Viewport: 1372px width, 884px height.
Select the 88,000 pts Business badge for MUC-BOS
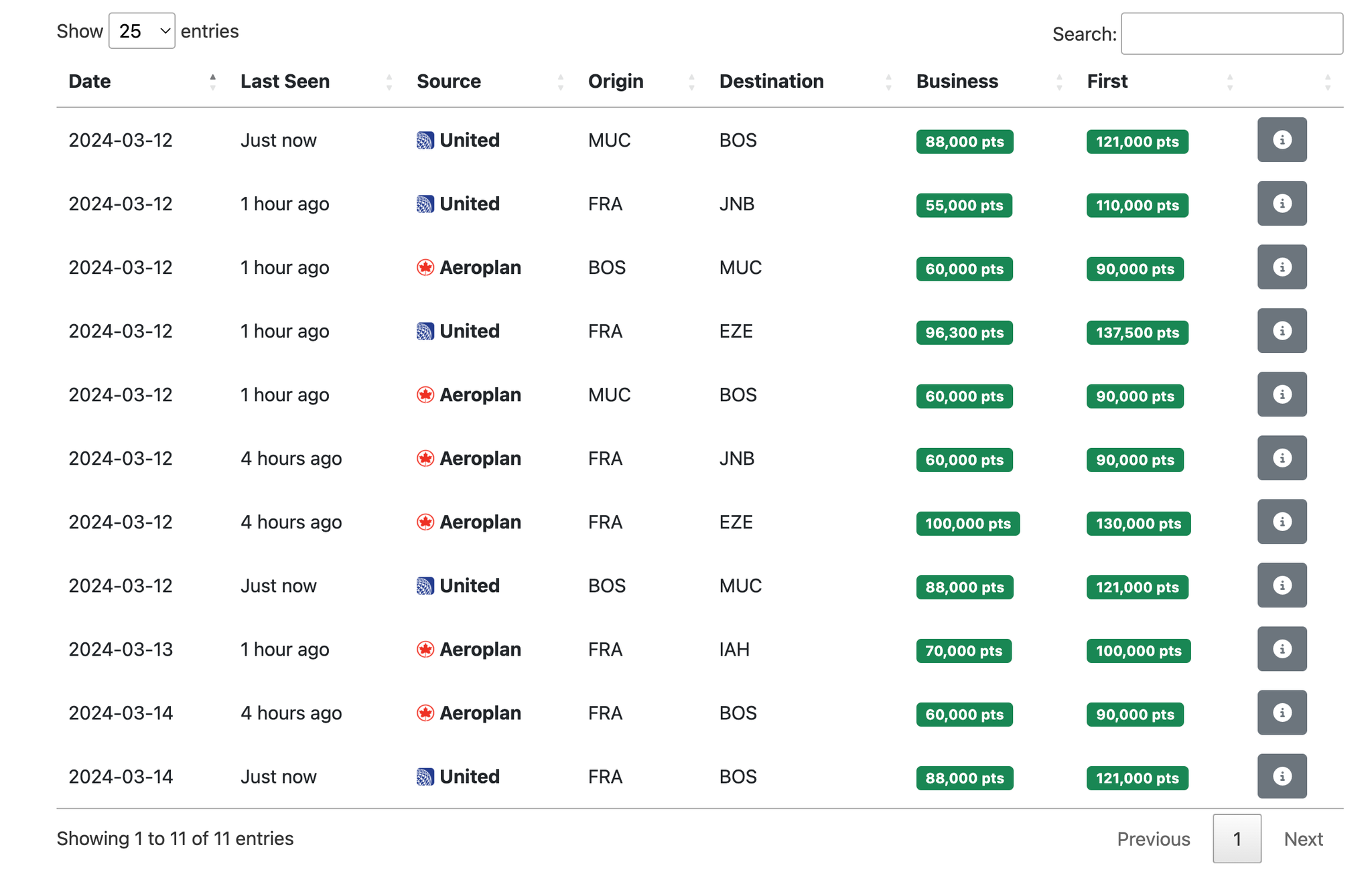[963, 141]
